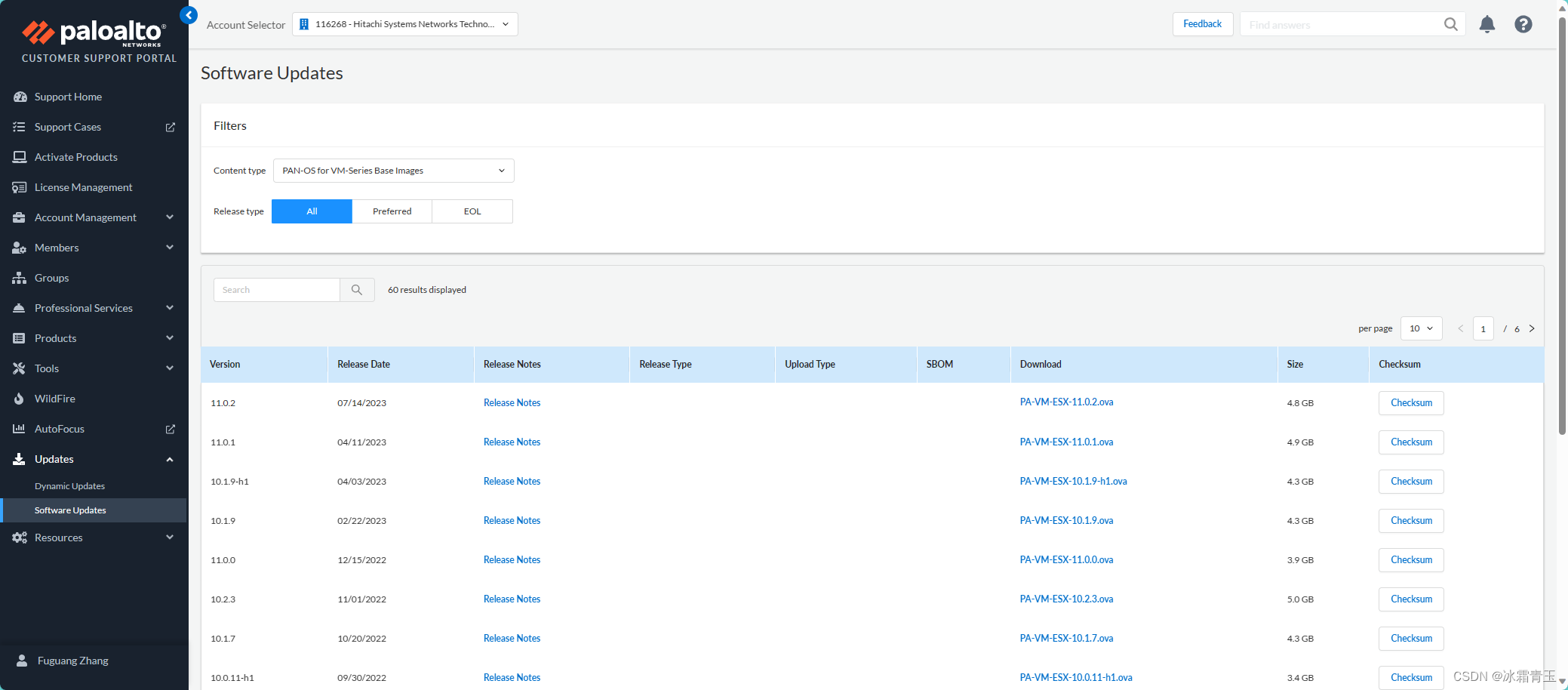This screenshot has width=1568, height=690.
Task: Open the help question mark icon
Action: pos(1523,24)
